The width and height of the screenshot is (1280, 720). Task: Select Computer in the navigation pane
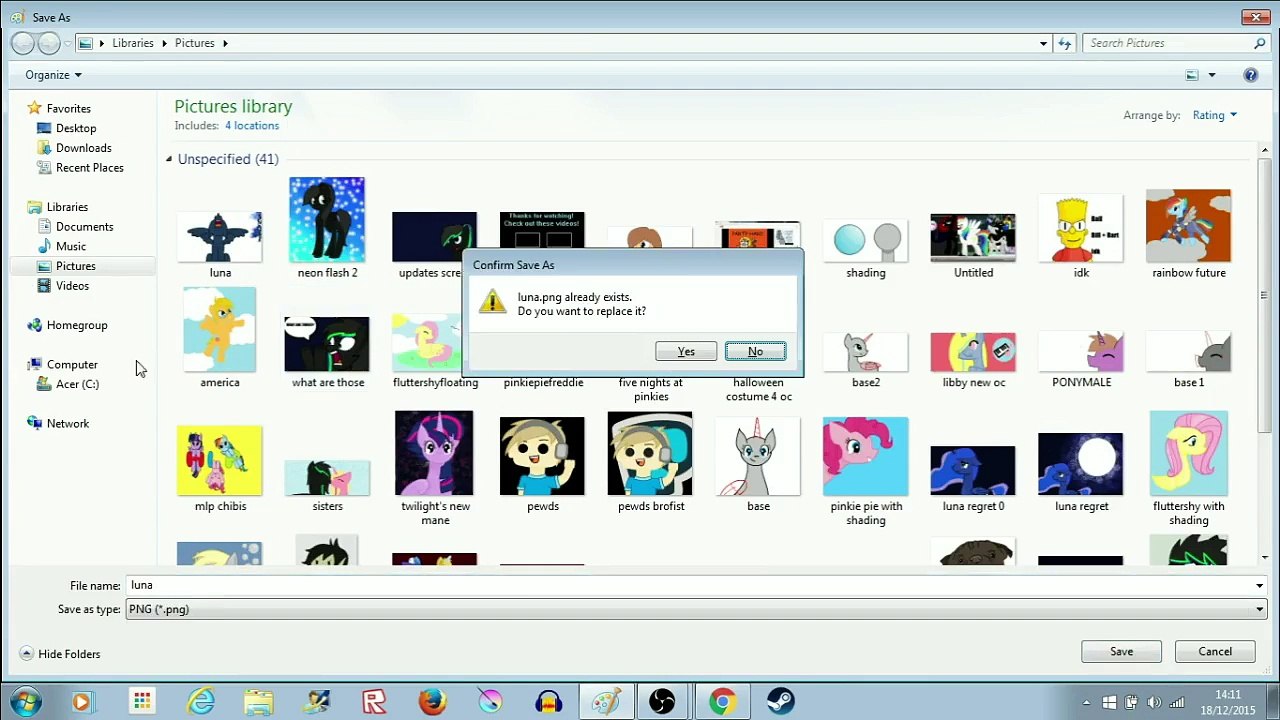(63, 365)
